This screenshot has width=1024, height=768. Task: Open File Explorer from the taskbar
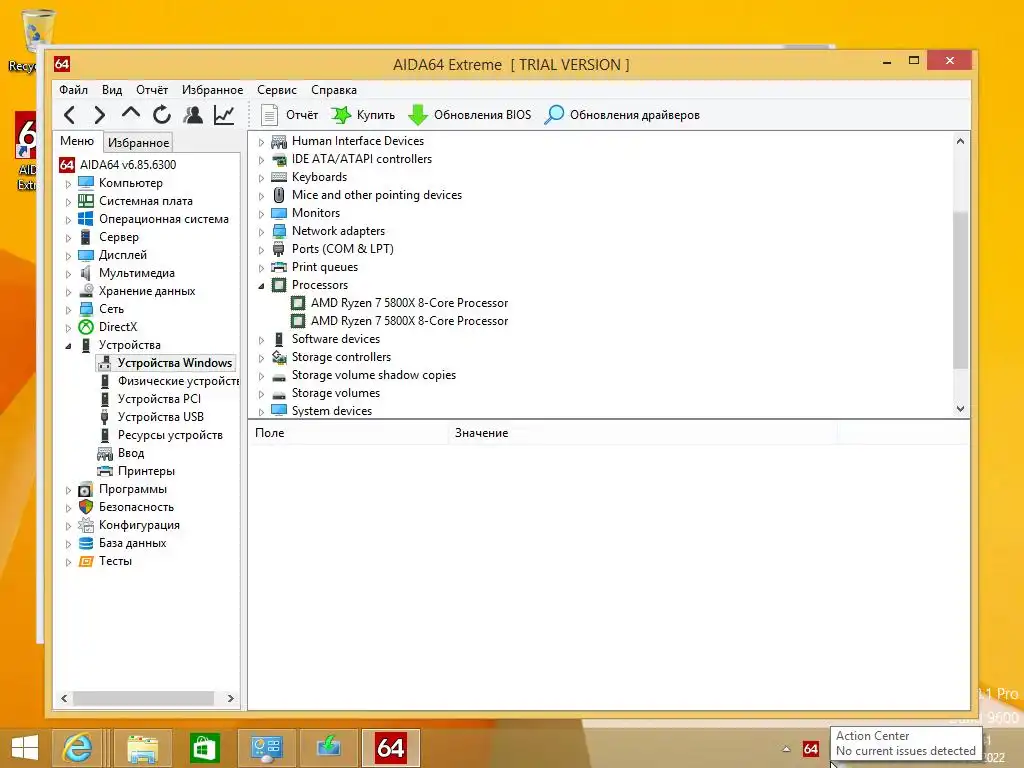point(143,748)
